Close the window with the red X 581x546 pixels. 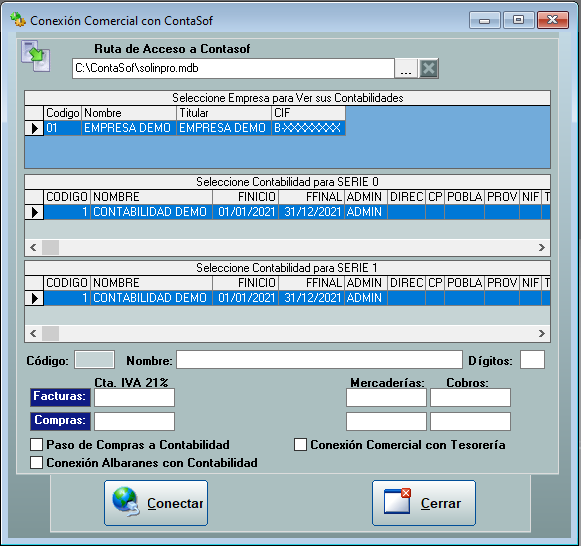(x=553, y=20)
